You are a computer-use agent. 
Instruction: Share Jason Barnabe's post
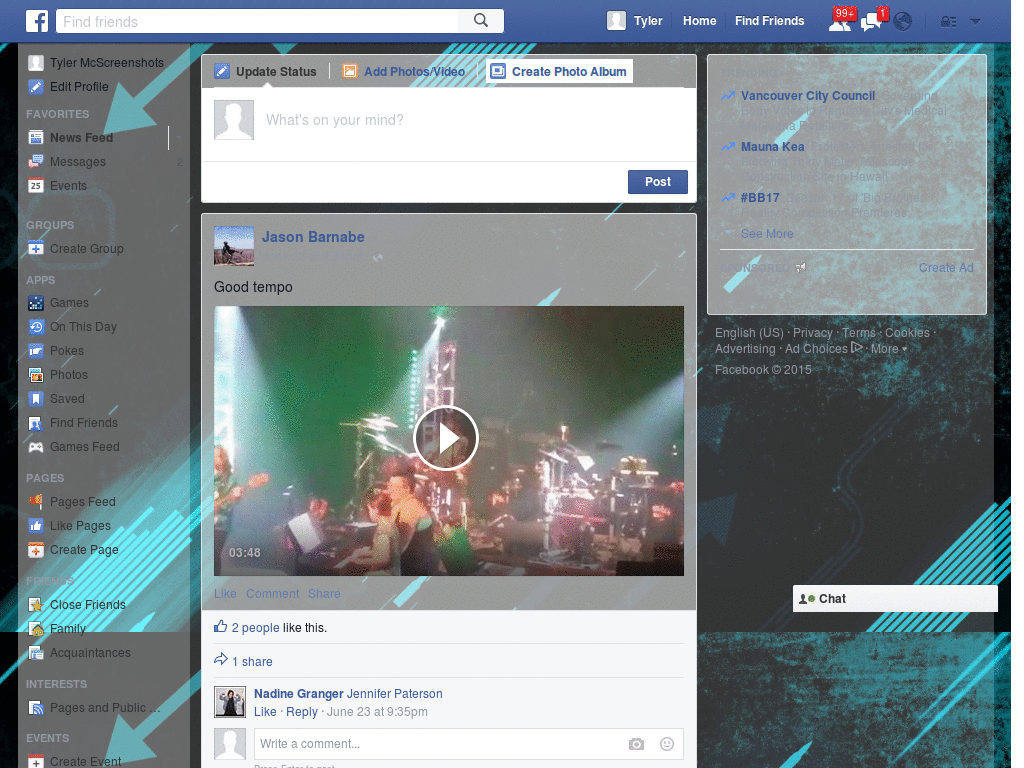click(324, 594)
